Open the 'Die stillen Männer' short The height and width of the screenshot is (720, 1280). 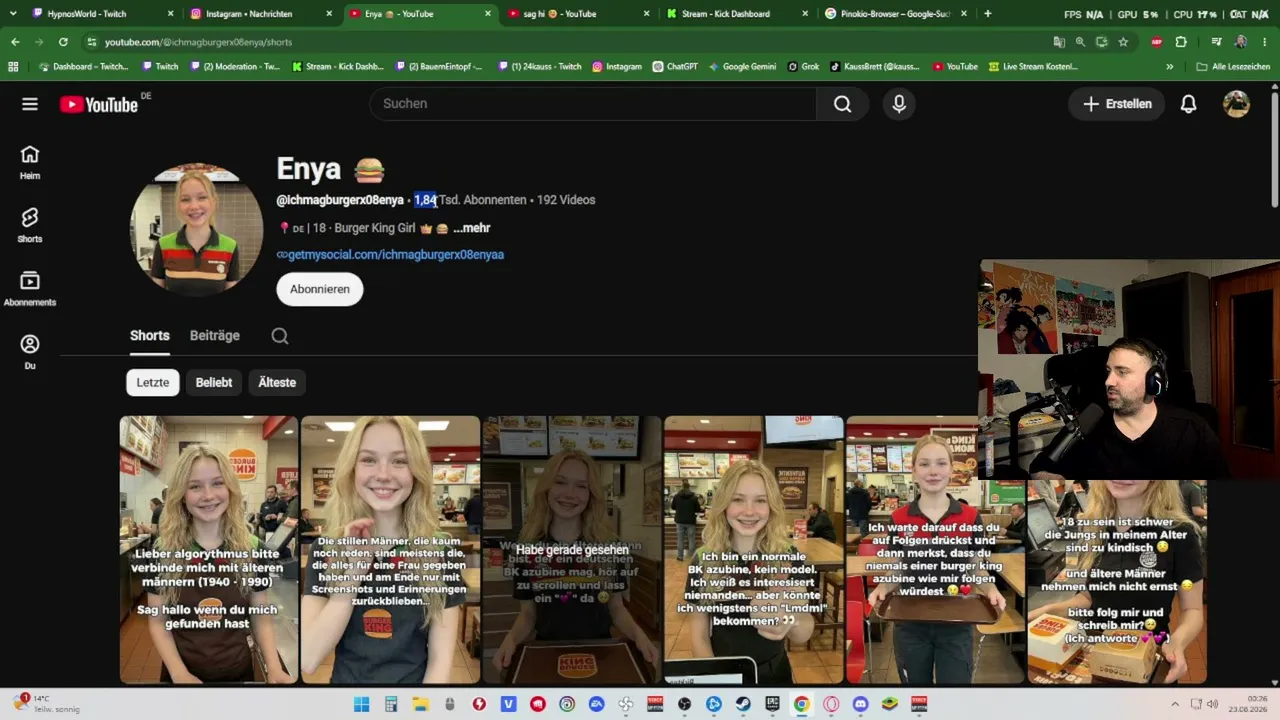click(x=391, y=550)
